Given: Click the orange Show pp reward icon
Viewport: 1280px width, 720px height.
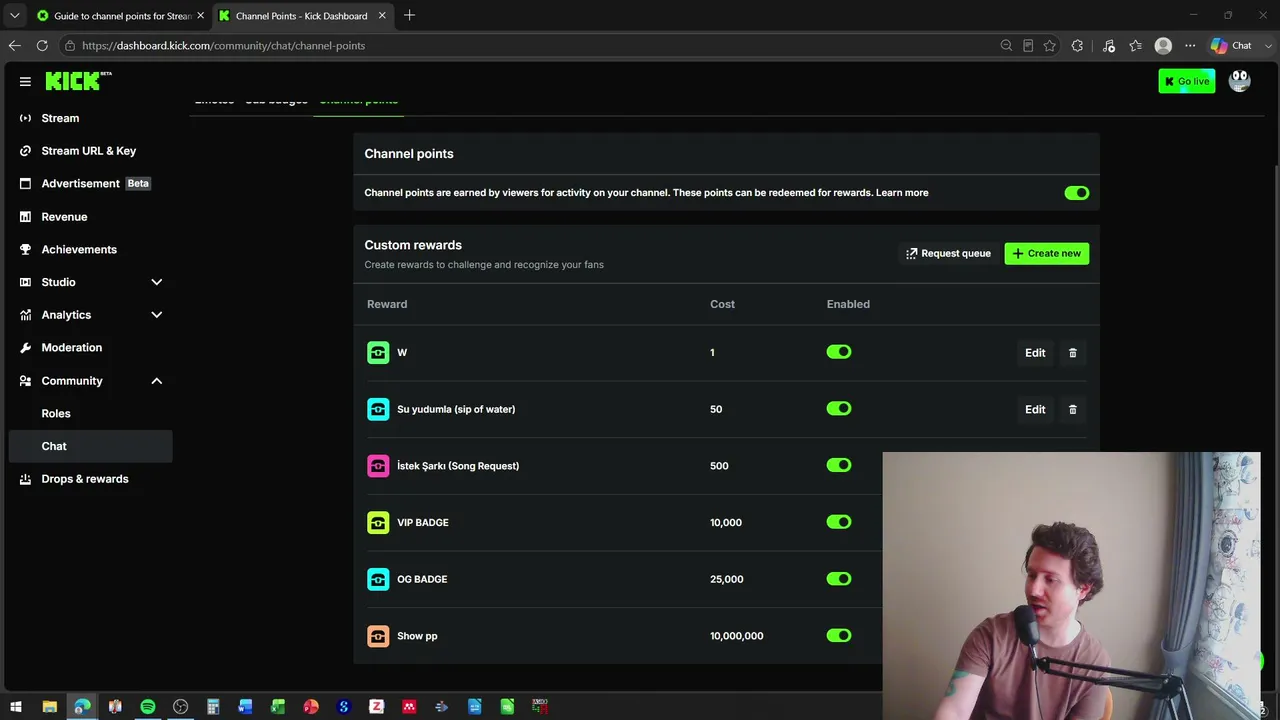Looking at the screenshot, I should [x=378, y=636].
